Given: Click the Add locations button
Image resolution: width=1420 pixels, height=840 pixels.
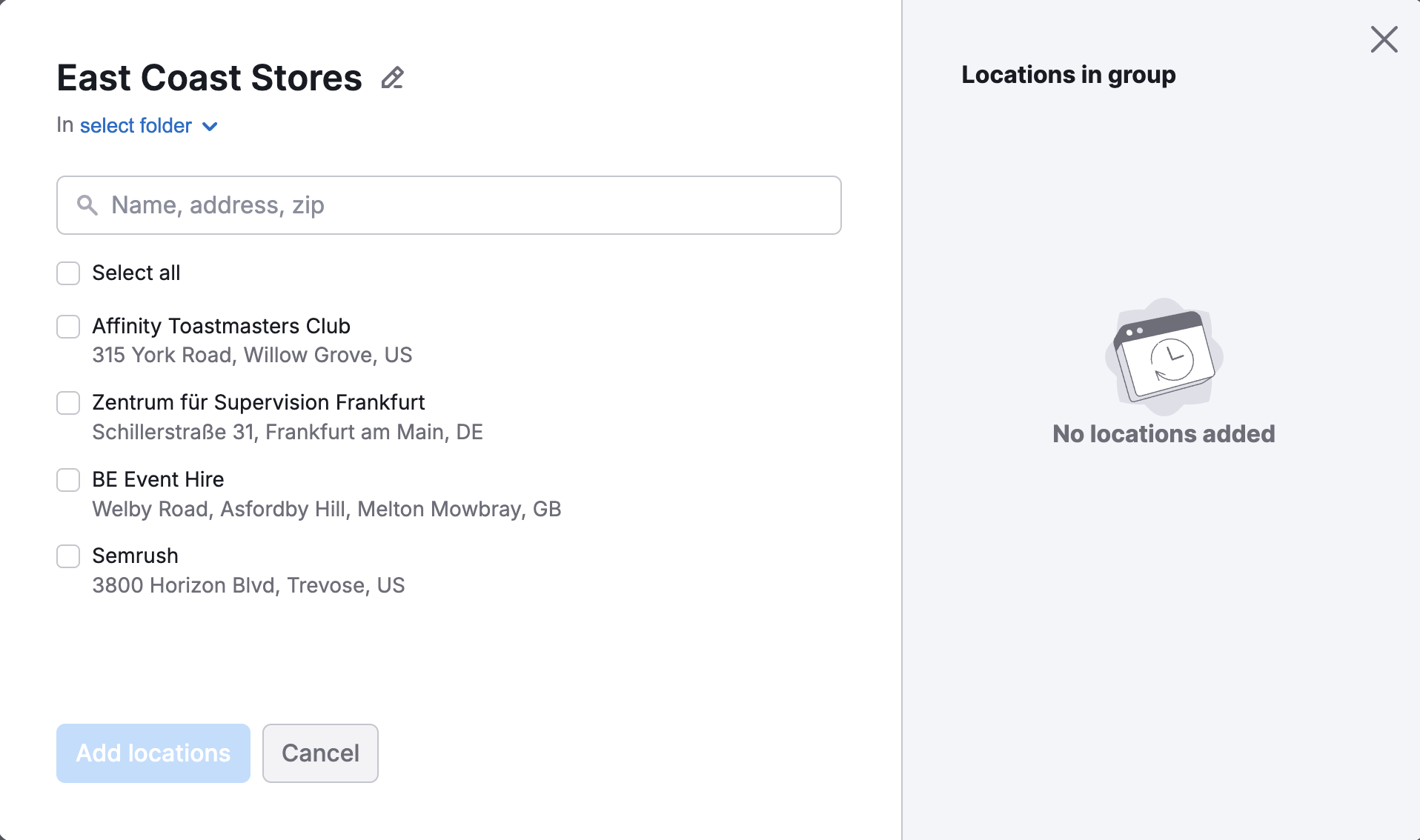Looking at the screenshot, I should [x=153, y=753].
